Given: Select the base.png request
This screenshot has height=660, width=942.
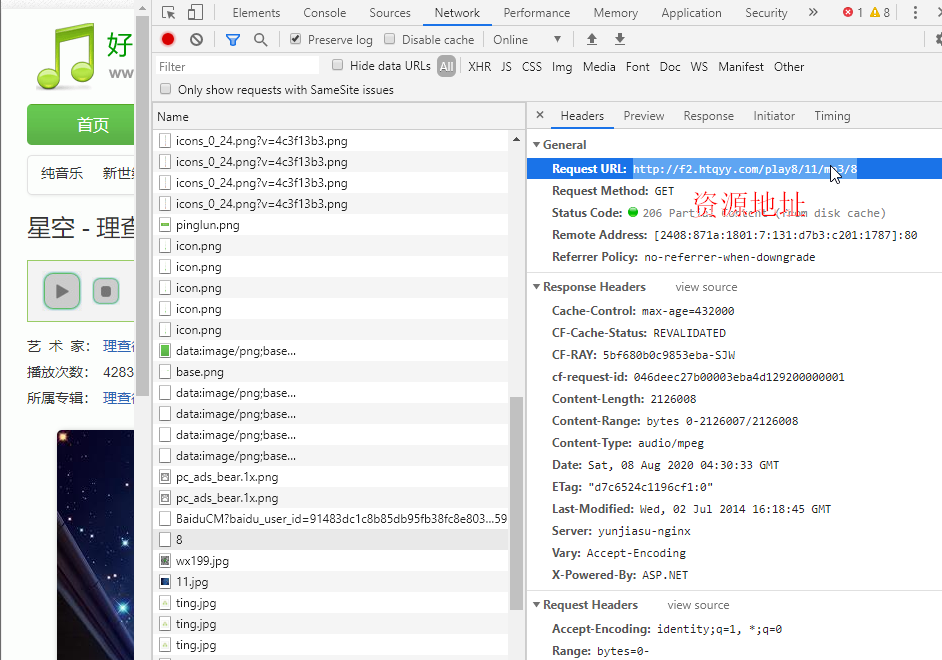Looking at the screenshot, I should (330, 372).
